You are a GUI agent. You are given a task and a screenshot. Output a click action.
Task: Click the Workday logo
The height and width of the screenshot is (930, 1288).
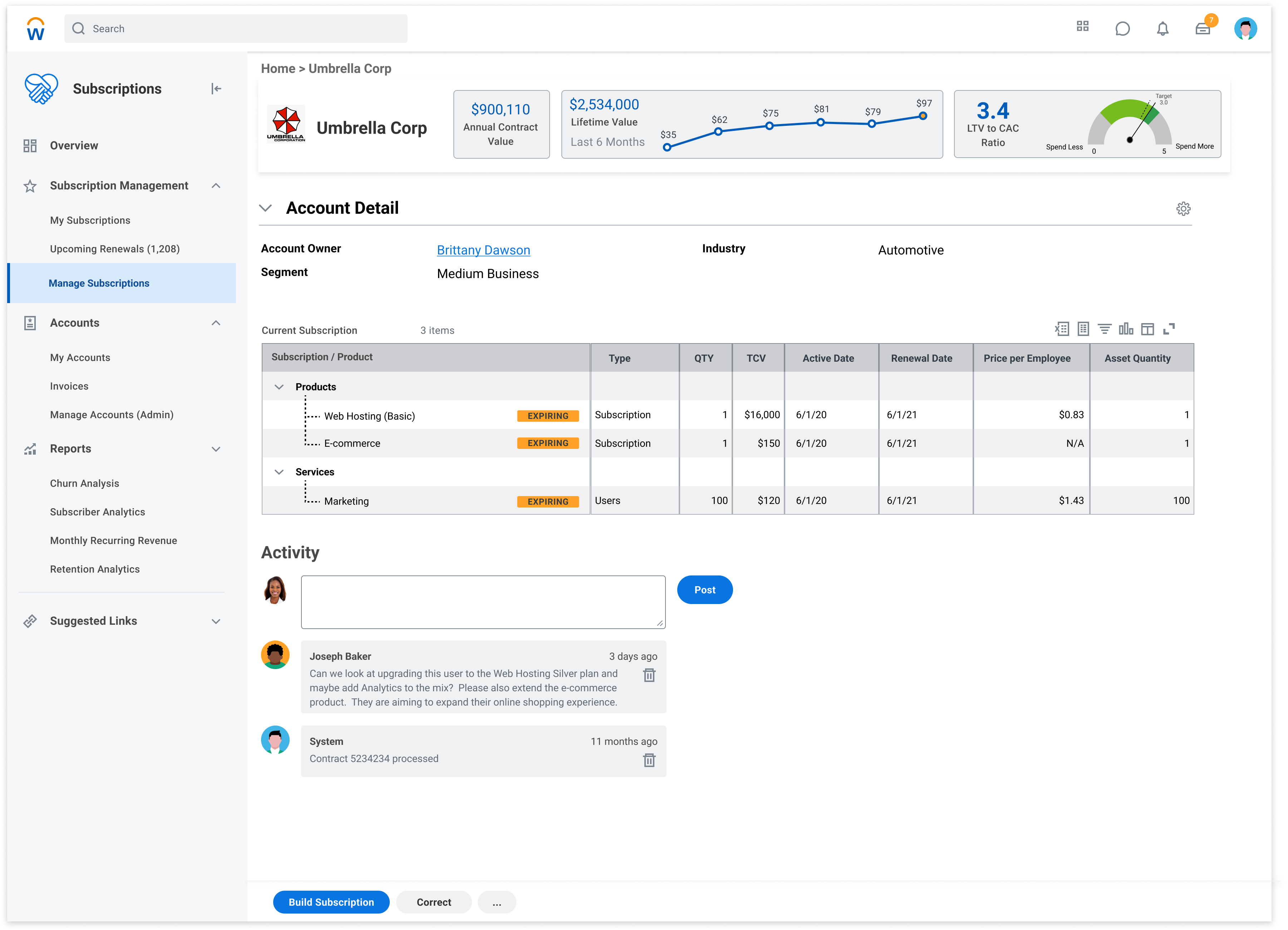[35, 28]
